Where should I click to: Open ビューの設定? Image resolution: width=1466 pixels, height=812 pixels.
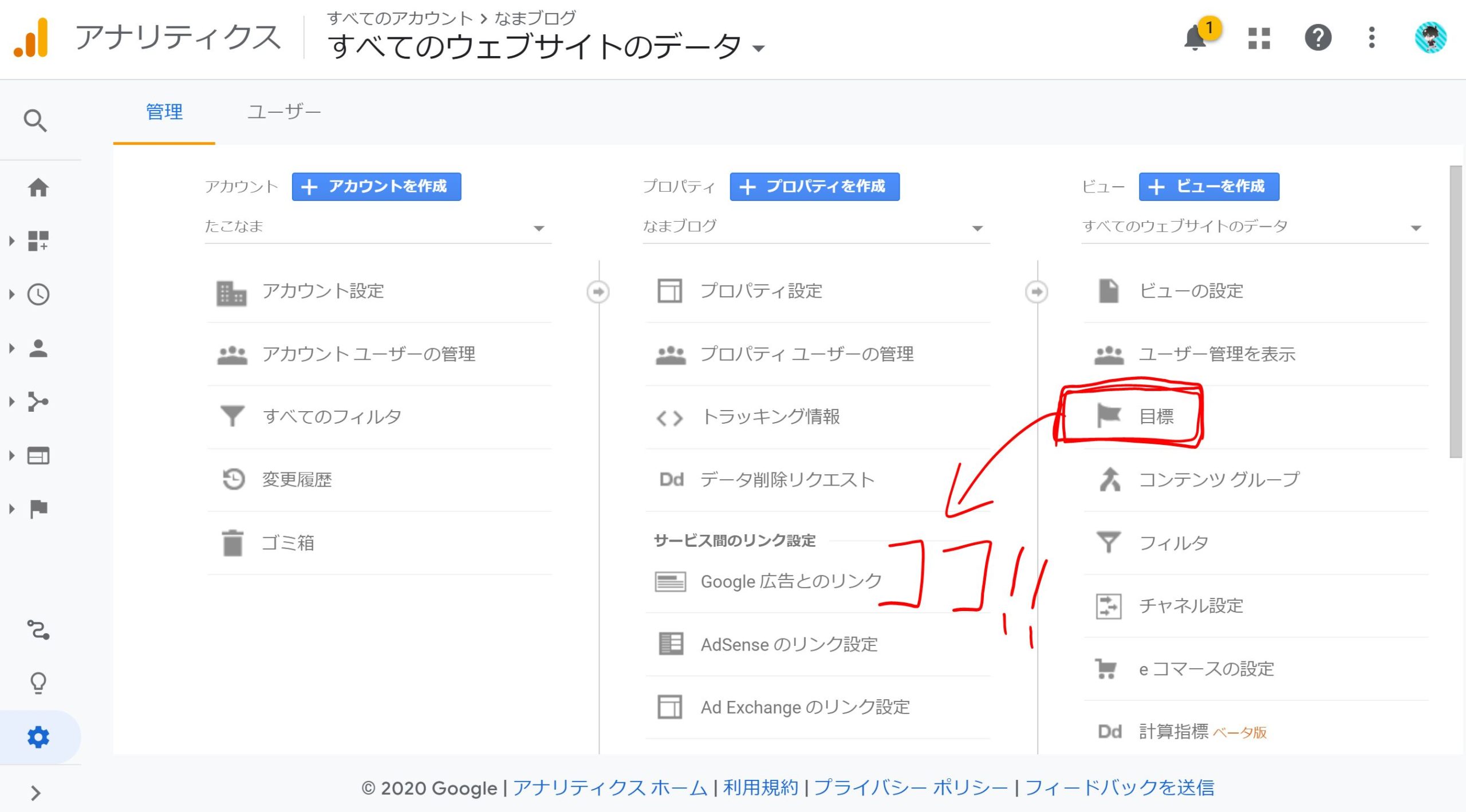click(1256, 291)
